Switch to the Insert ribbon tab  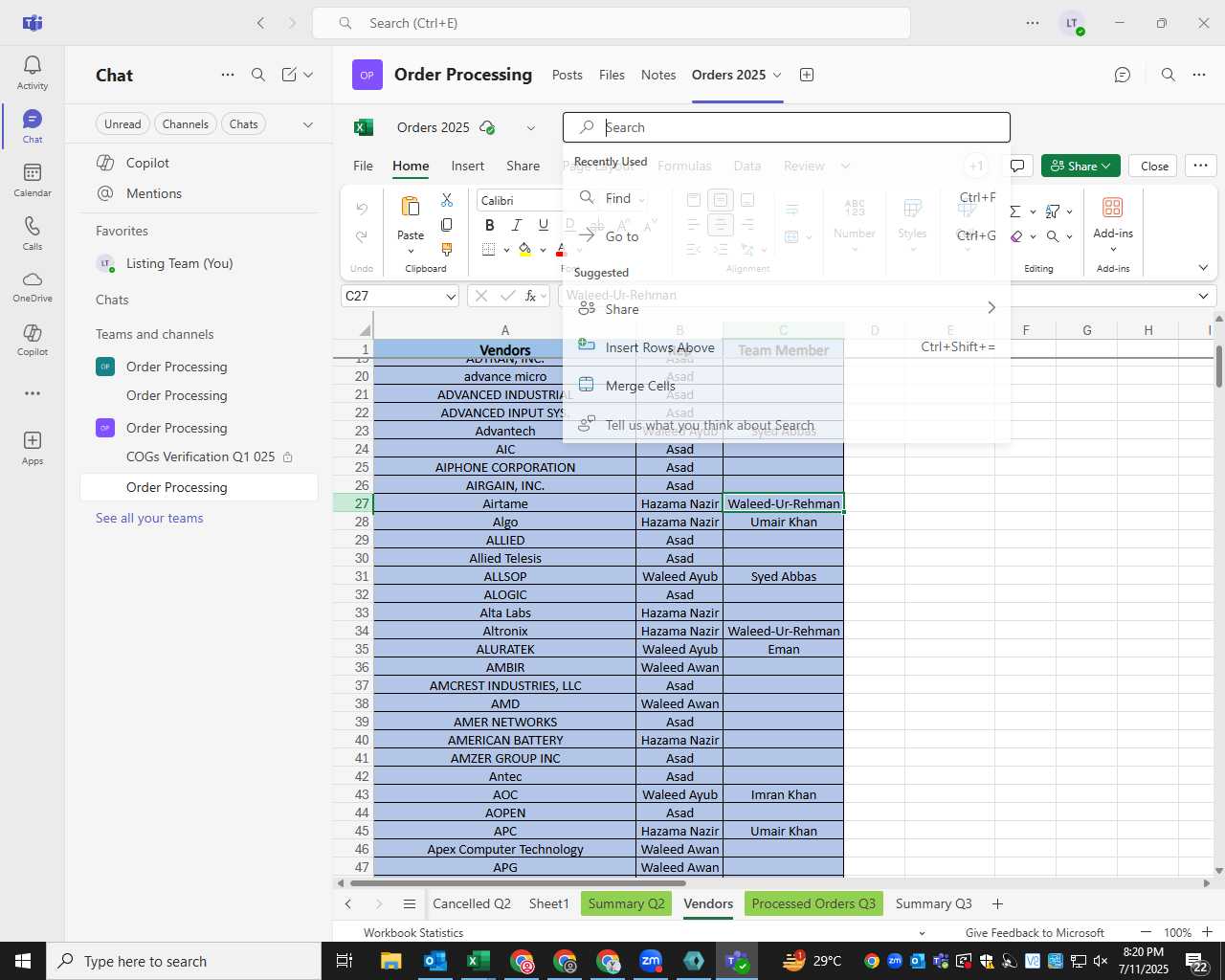[467, 166]
